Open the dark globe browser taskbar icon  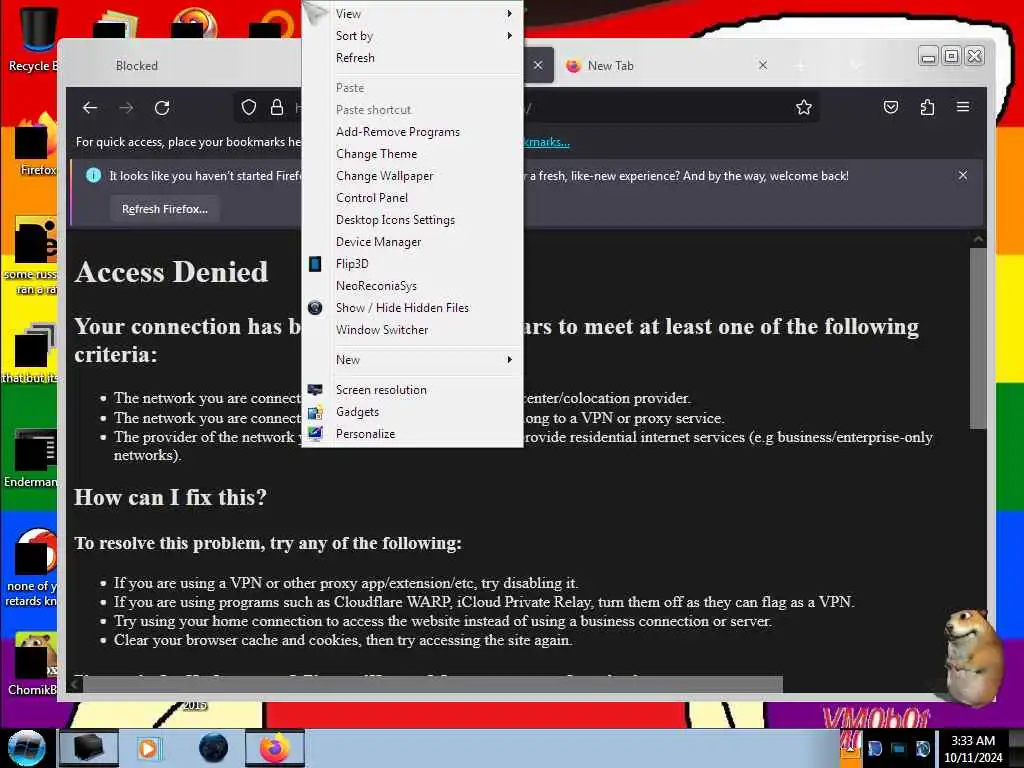coord(214,748)
